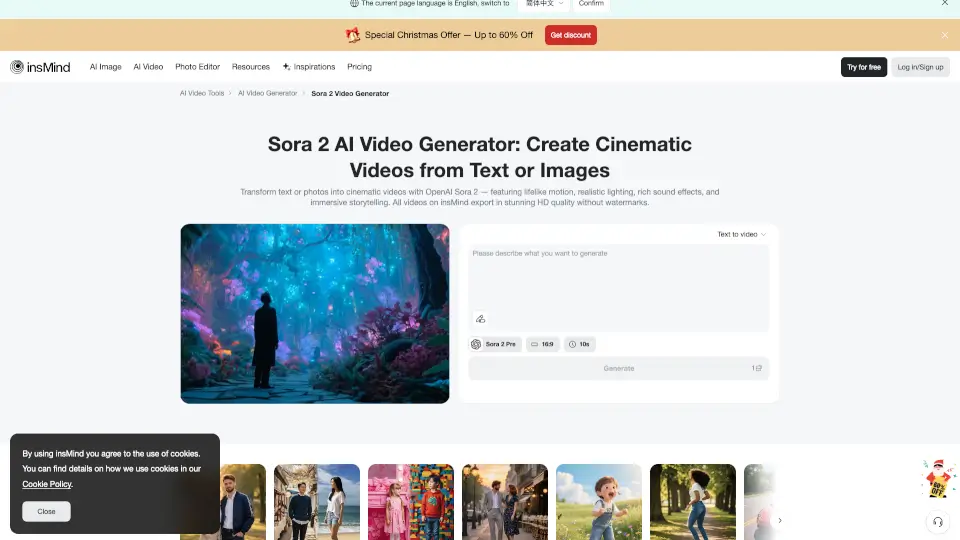
Task: Expand the Text to video mode dropdown
Action: pos(741,234)
